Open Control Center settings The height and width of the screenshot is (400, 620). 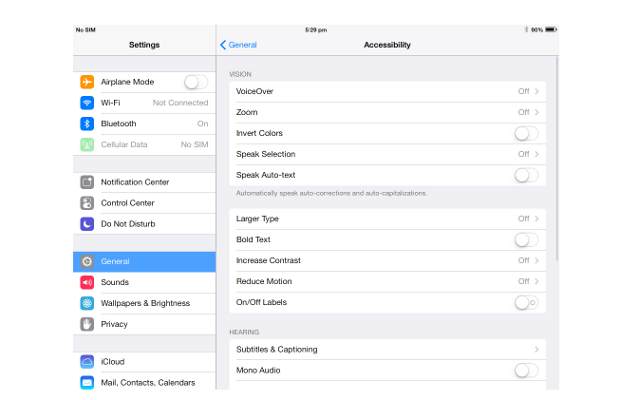click(x=144, y=203)
